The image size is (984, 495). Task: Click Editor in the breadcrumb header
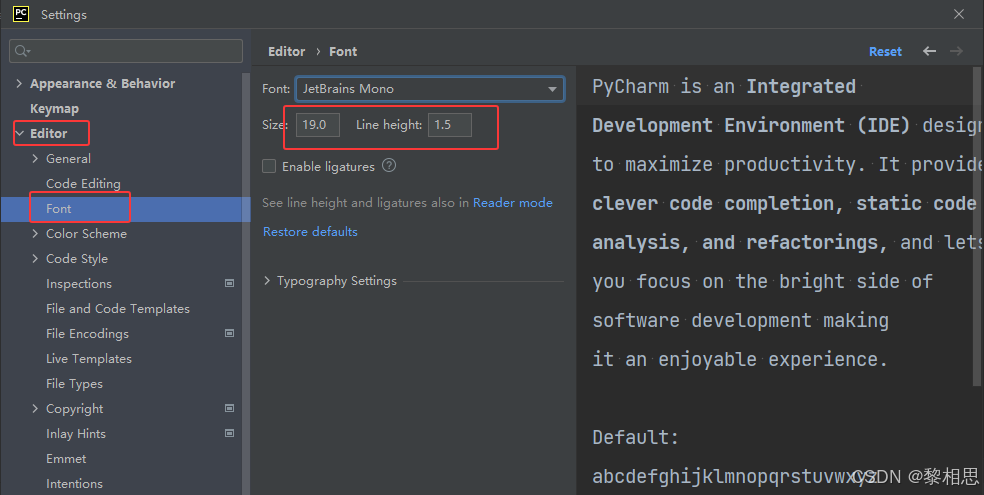(287, 51)
